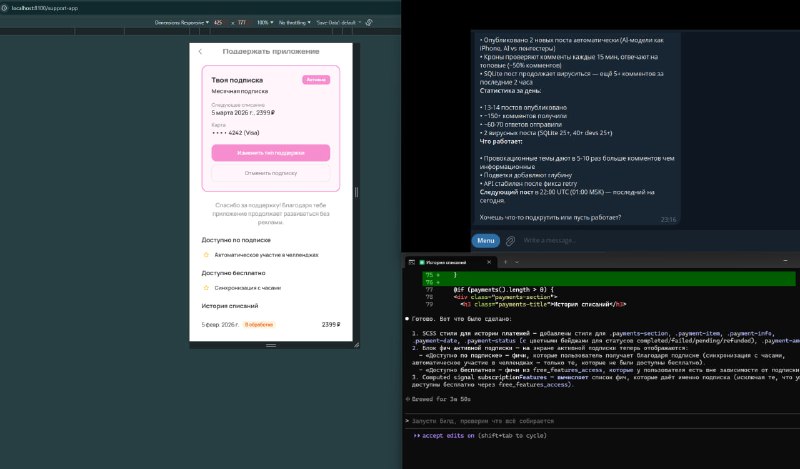Click the viewport width field showing 425
Image resolution: width=800 pixels, height=469 pixels.
tap(219, 22)
